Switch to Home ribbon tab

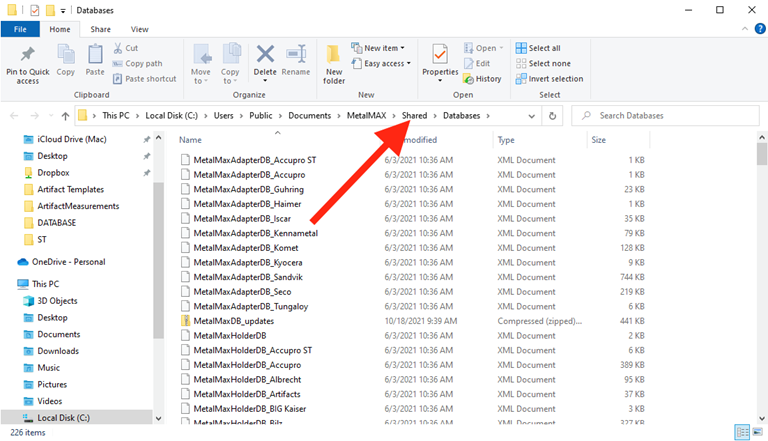(x=60, y=29)
